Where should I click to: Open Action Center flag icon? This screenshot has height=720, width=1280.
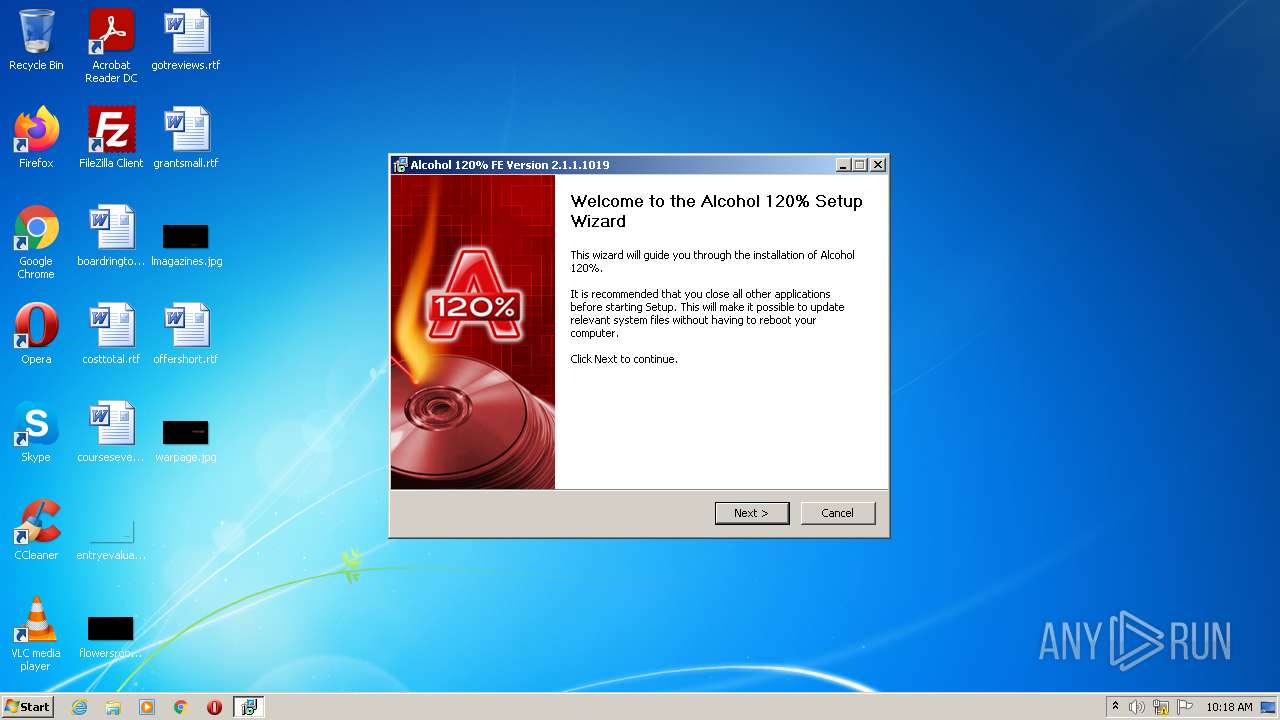coord(1184,707)
